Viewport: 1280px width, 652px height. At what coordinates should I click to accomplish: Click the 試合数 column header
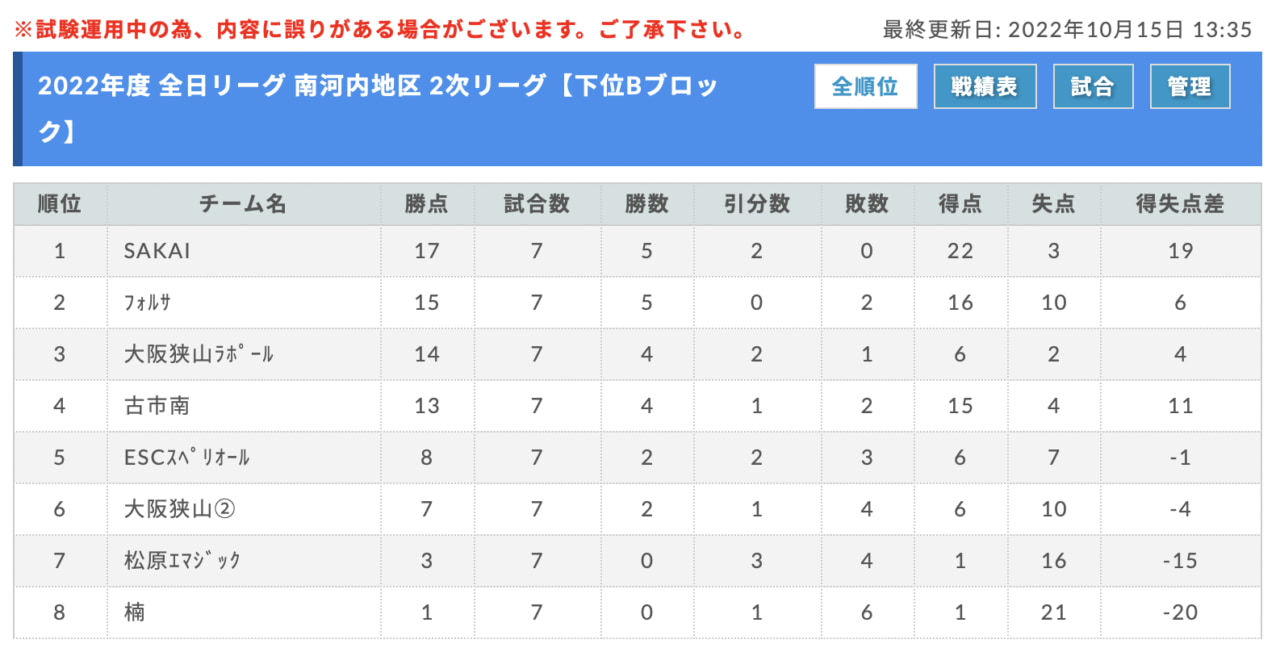tap(537, 204)
